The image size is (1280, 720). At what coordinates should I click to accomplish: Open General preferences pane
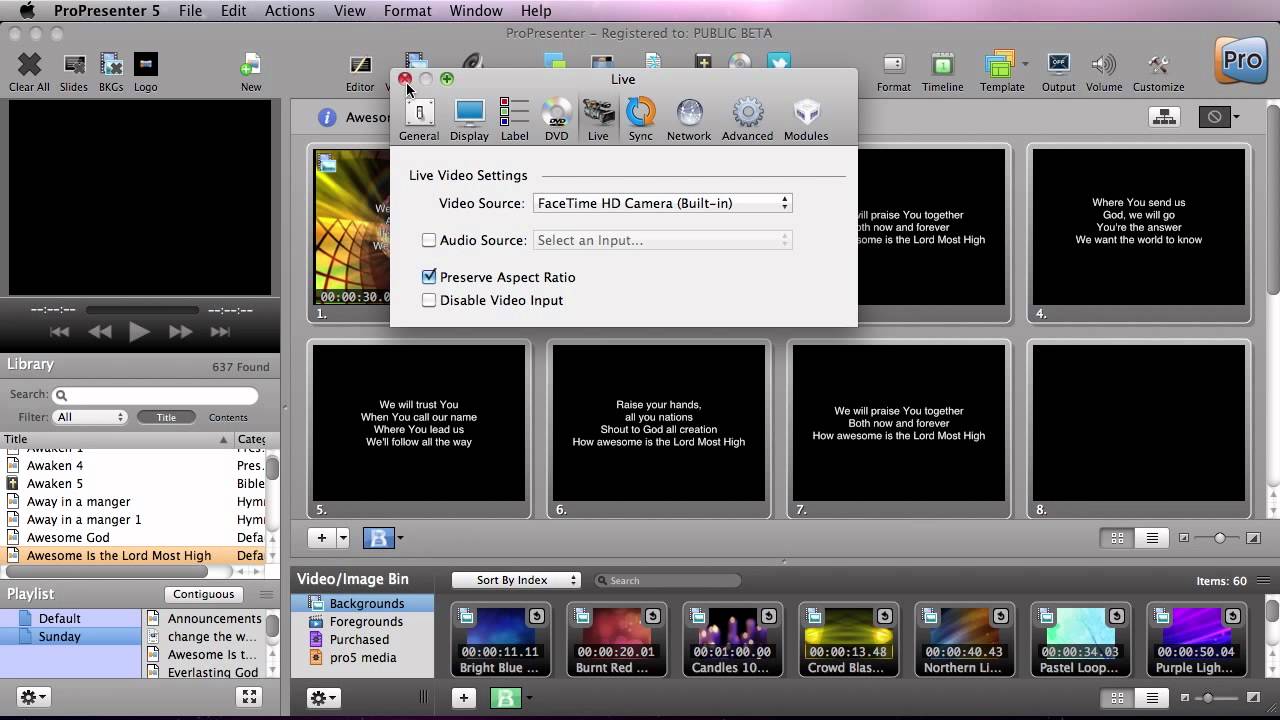[419, 119]
